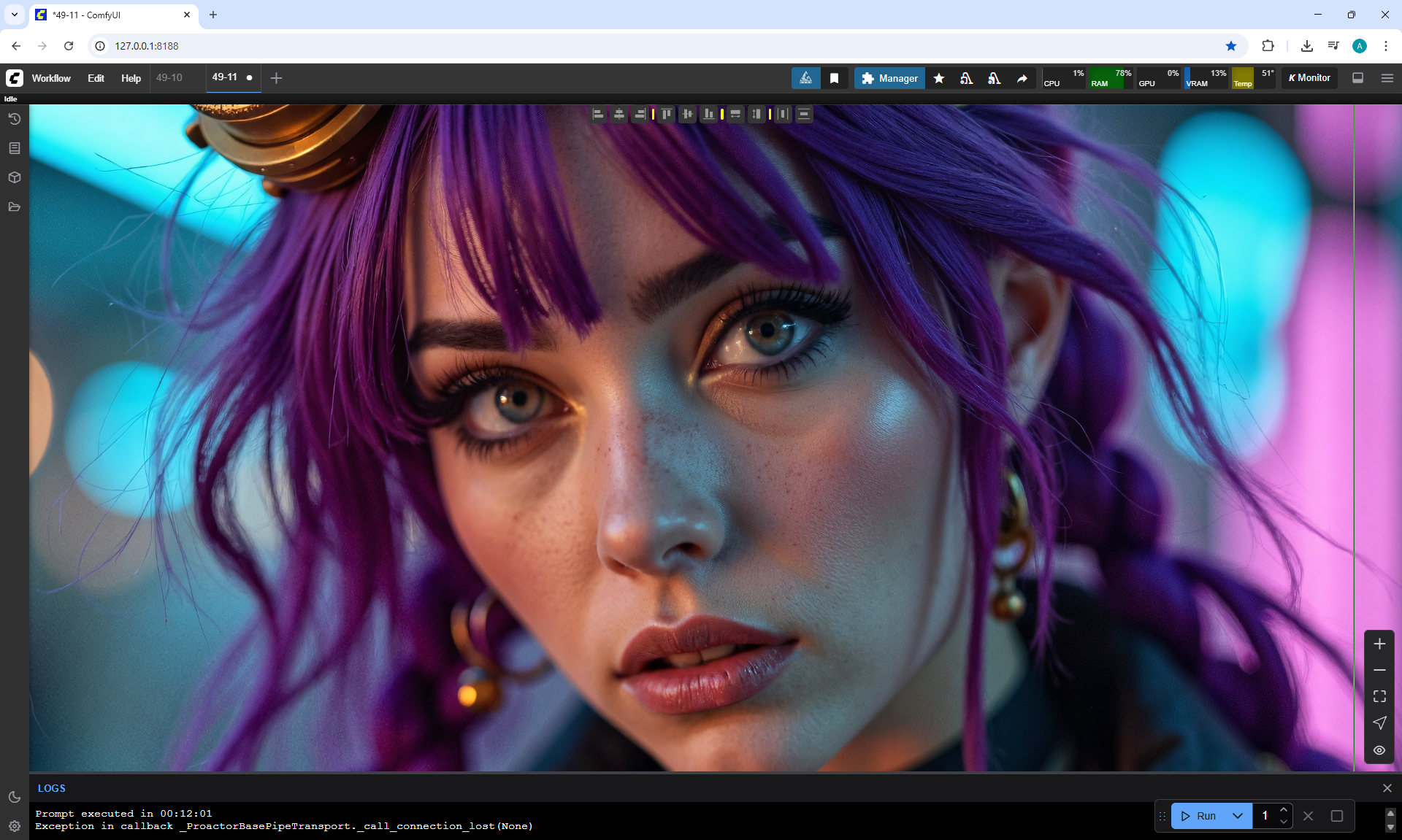
Task: Toggle link visibility eye icon
Action: point(1379,750)
